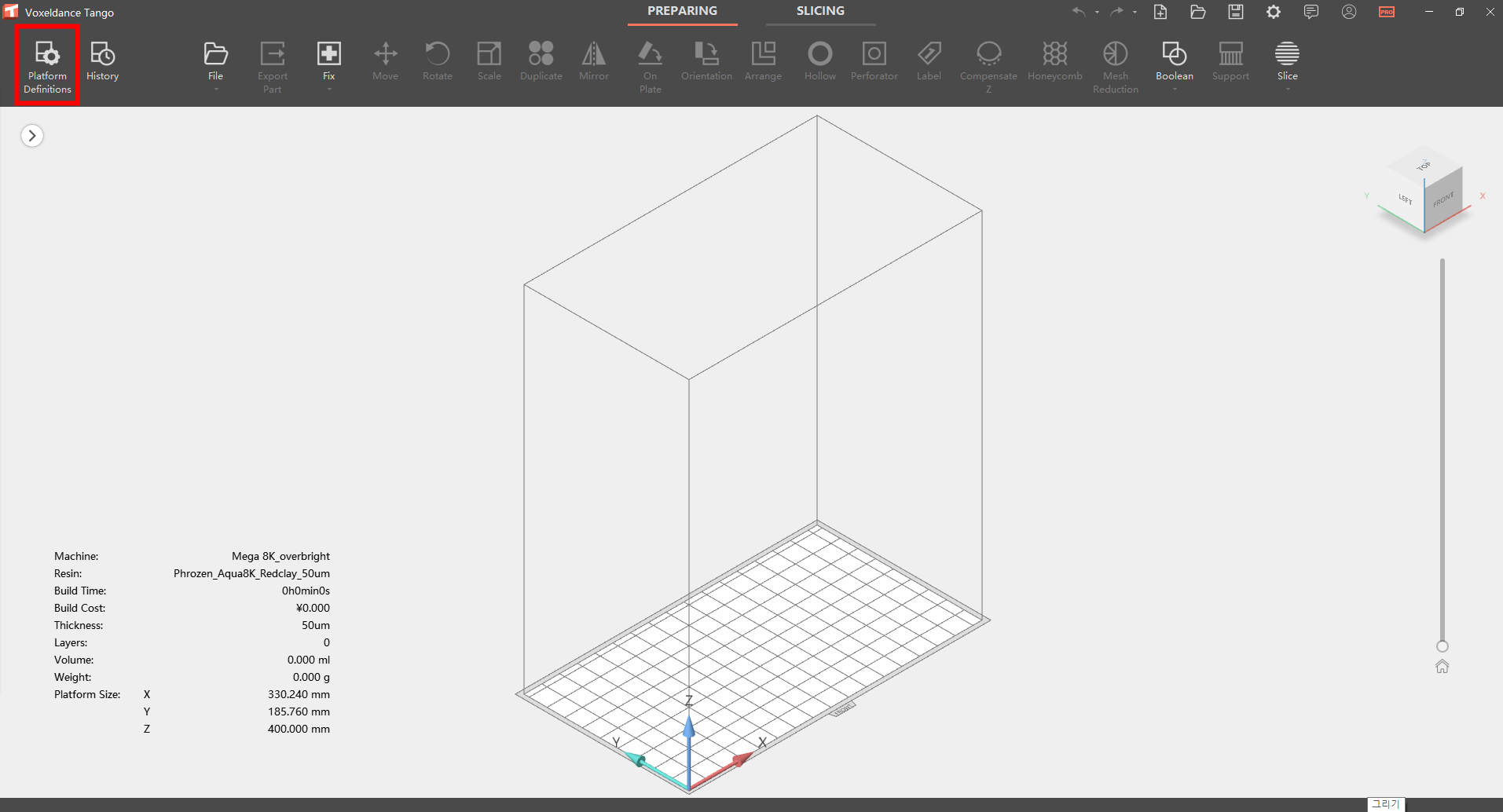
Task: Open the undo history dropdown arrow
Action: (x=1097, y=13)
